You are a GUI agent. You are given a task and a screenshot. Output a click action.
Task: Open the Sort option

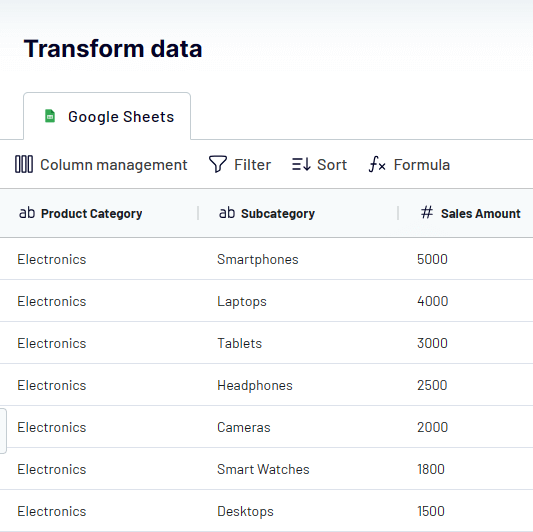319,165
